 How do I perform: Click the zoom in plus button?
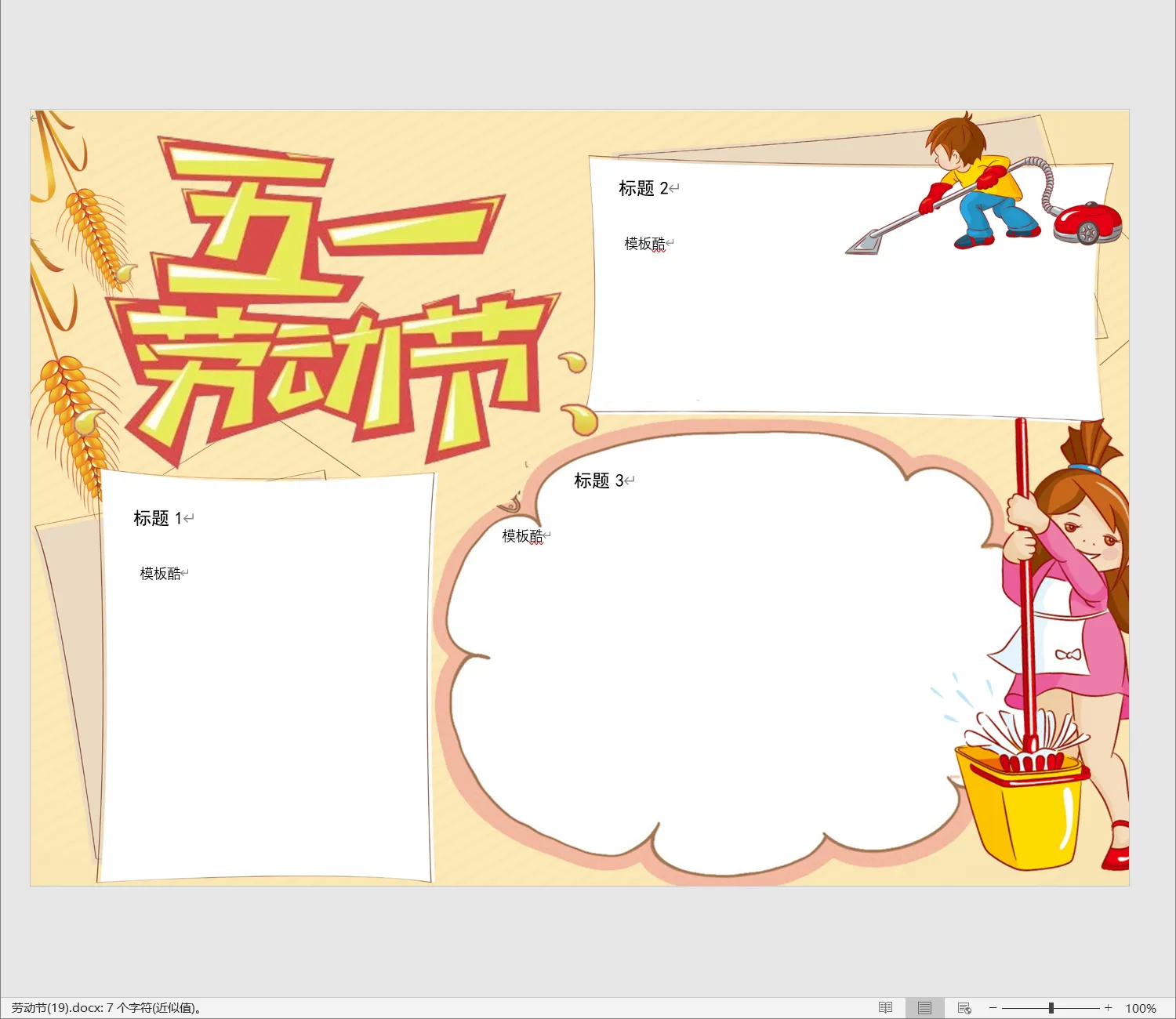click(x=1108, y=1008)
